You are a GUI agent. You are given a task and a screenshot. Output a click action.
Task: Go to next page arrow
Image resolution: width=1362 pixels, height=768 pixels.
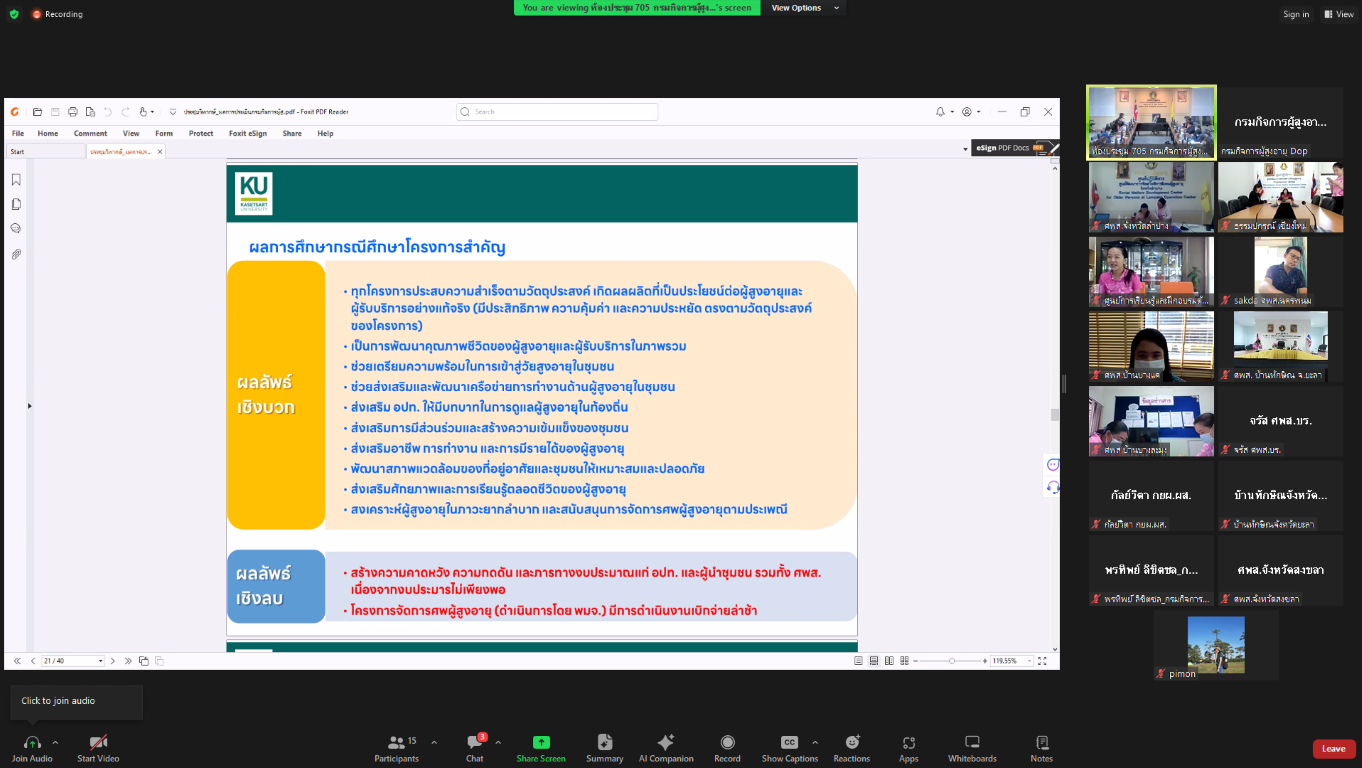click(x=113, y=661)
